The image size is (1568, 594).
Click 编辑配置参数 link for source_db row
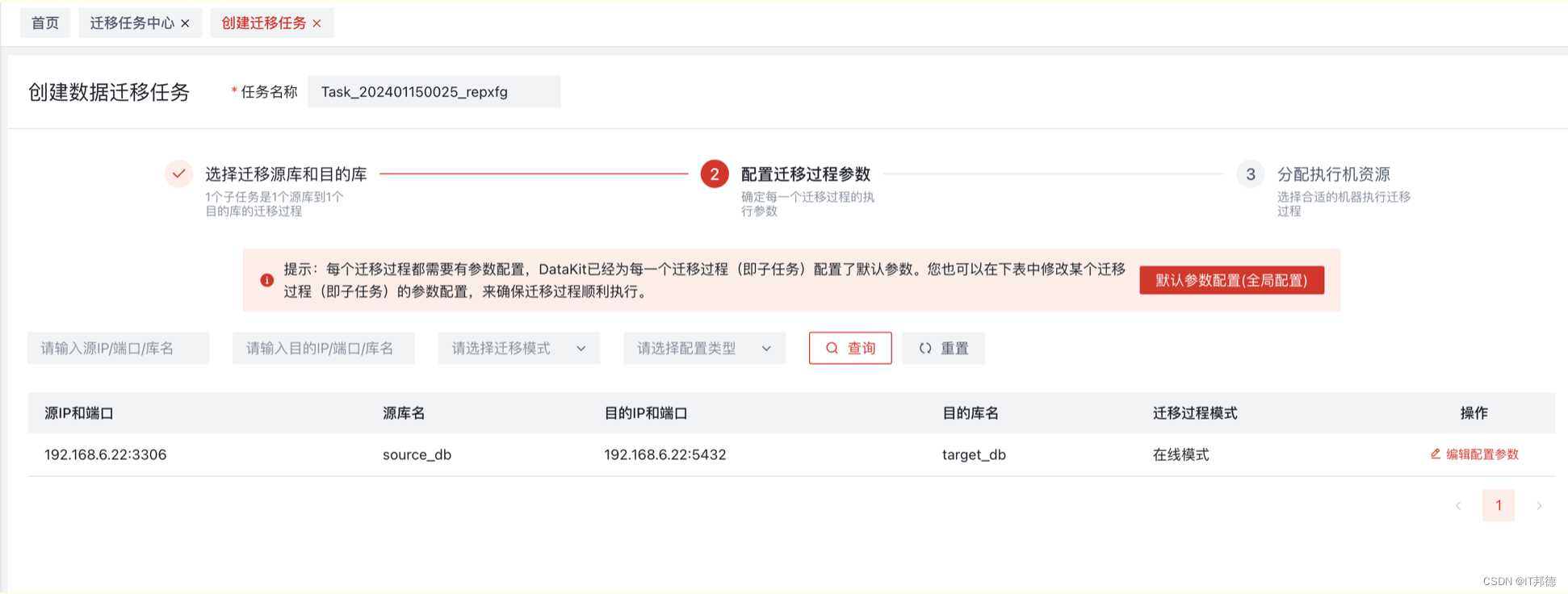(x=1474, y=454)
